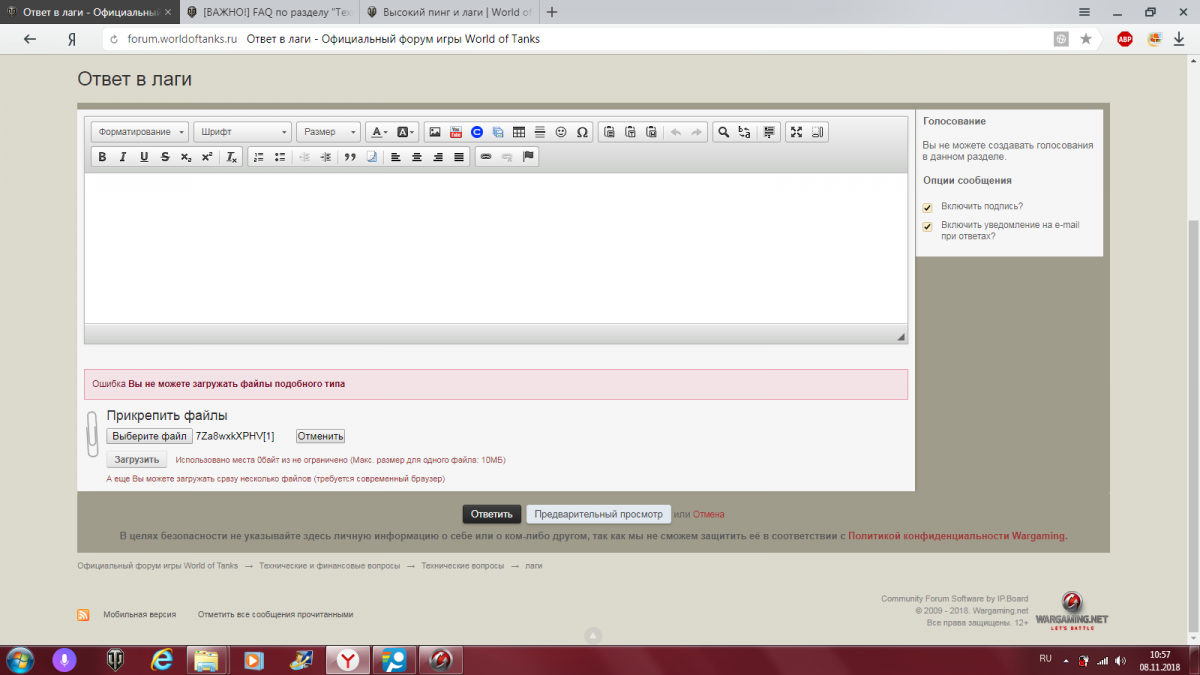
Task: Go back in browser
Action: [29, 39]
